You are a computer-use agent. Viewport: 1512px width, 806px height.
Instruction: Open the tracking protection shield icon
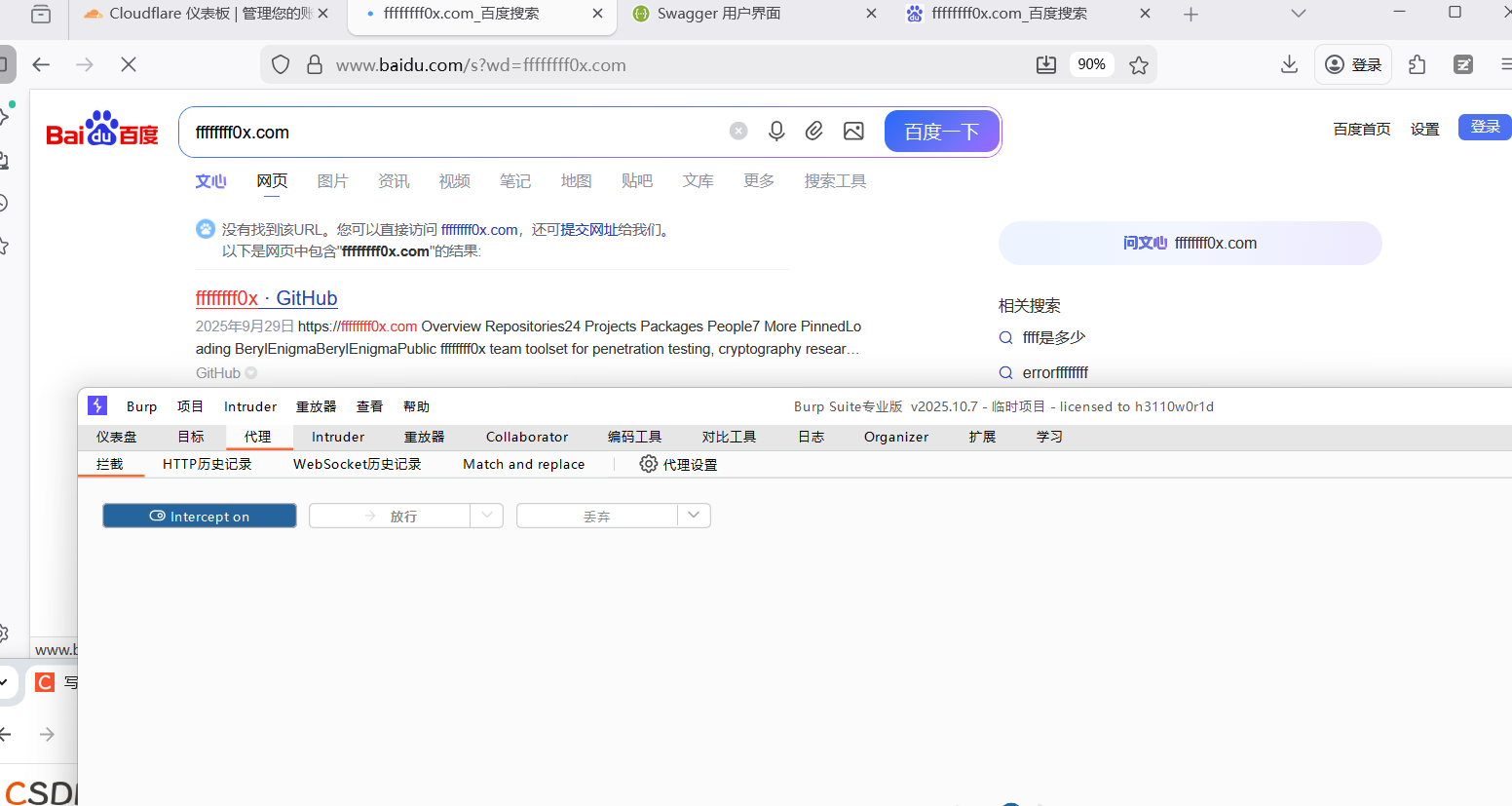point(281,64)
